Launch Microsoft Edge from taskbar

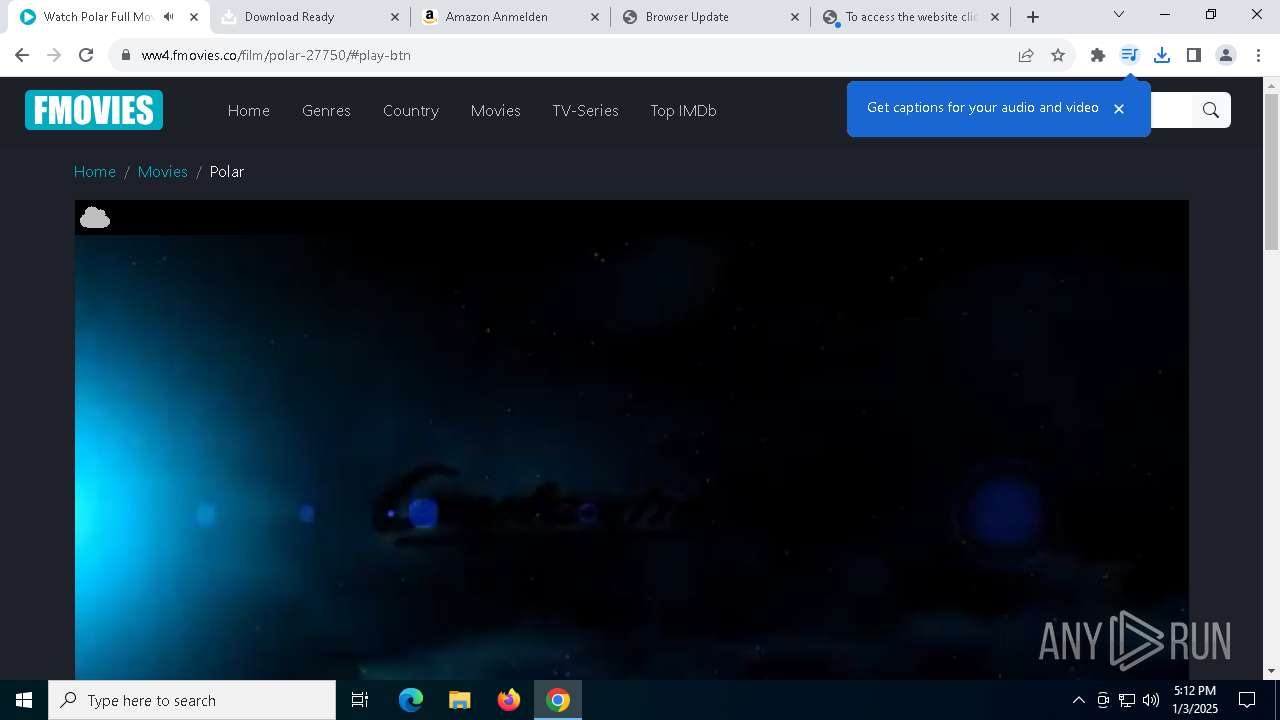[x=411, y=700]
